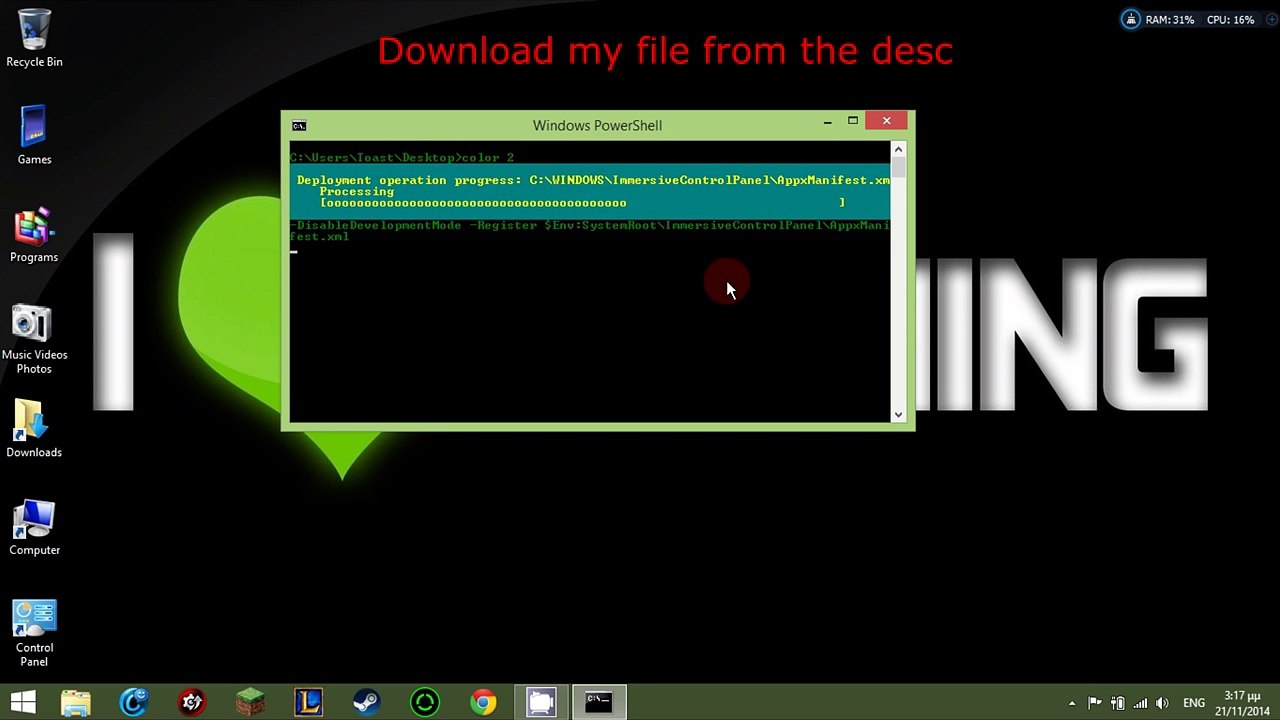Select the PowerShell taskbar button
The image size is (1280, 720).
(x=599, y=702)
